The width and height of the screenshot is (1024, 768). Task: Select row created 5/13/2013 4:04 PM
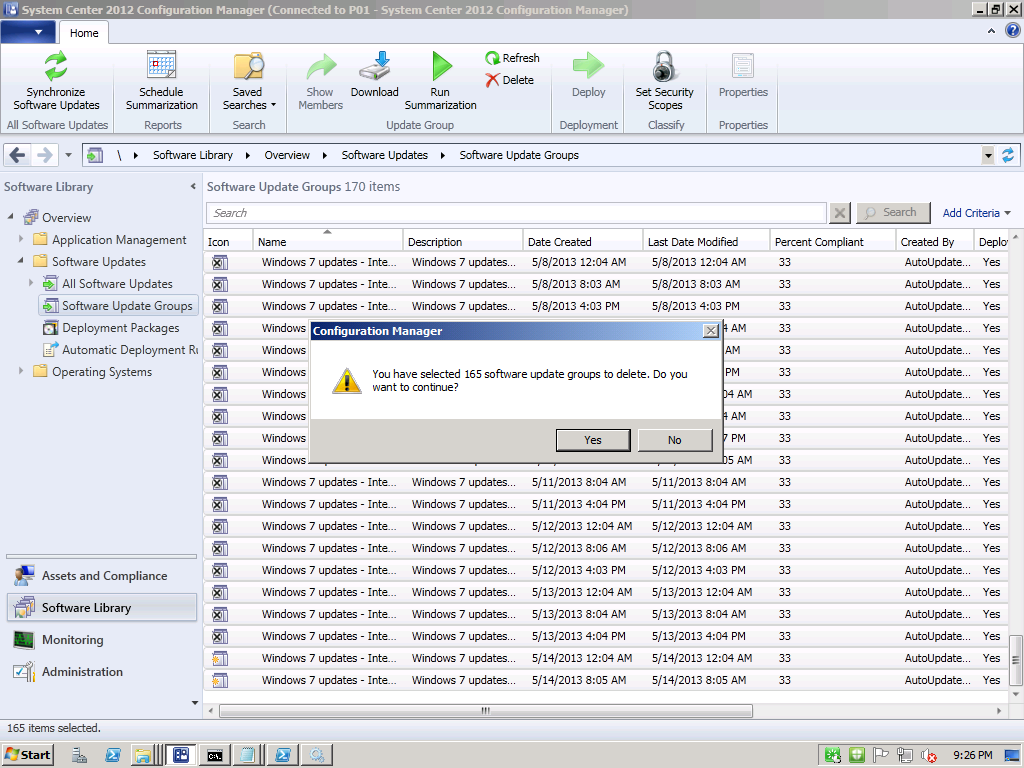click(x=607, y=636)
